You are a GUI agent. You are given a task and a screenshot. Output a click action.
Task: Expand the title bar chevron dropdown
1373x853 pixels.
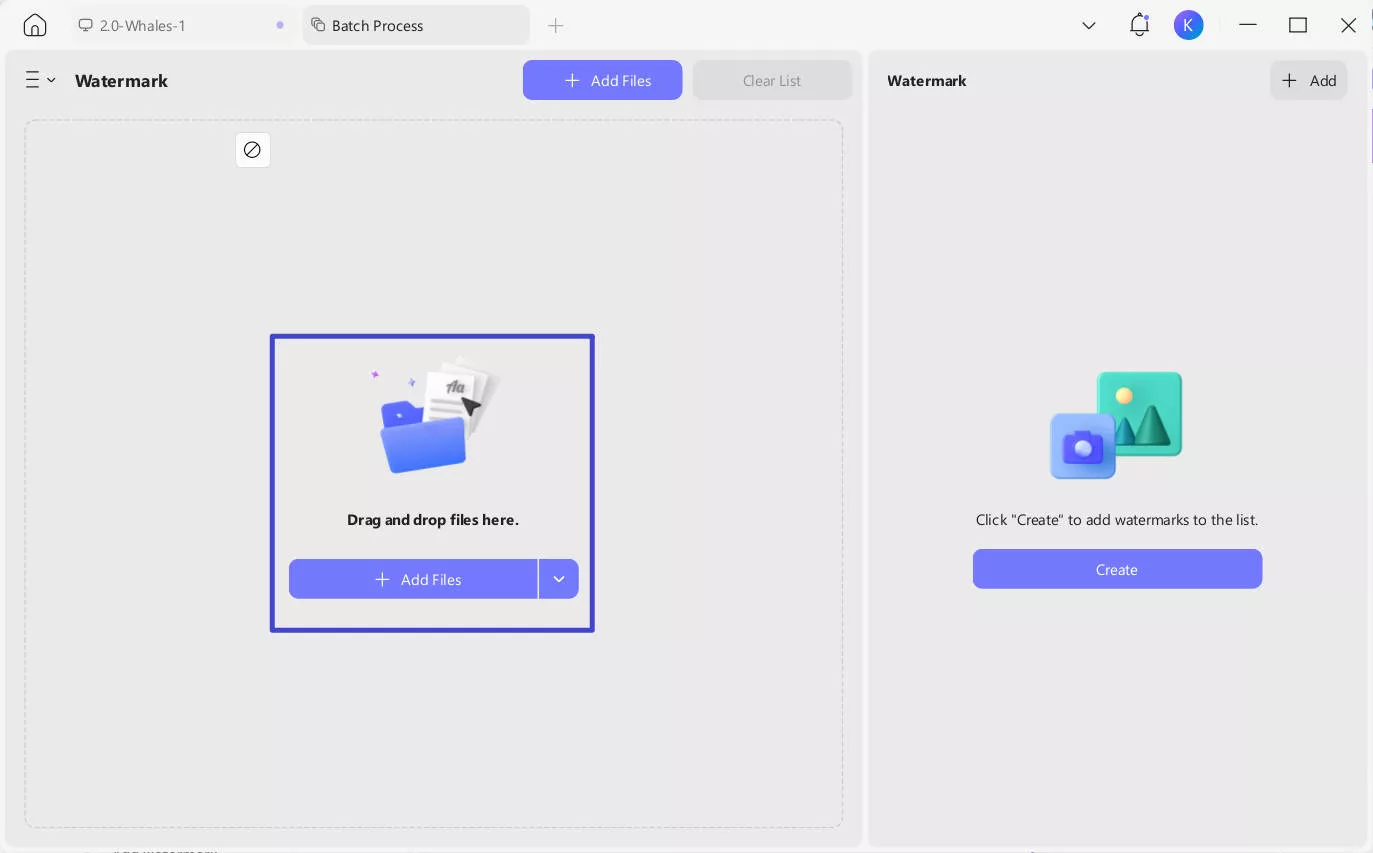click(1089, 25)
